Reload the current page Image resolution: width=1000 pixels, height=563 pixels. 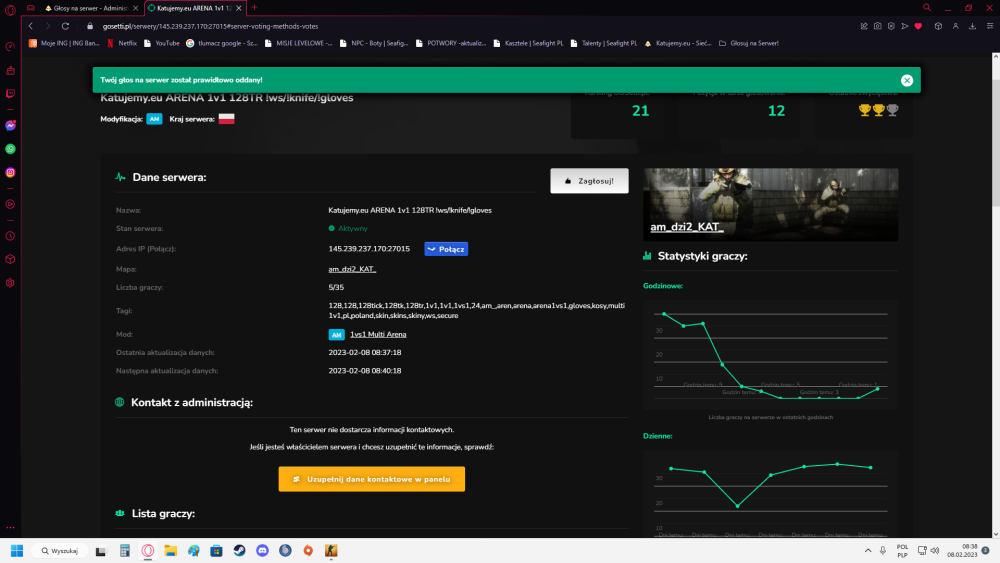(x=65, y=26)
